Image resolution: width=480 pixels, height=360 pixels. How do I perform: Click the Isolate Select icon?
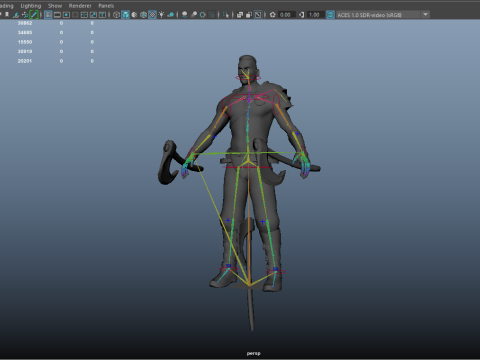(x=226, y=15)
